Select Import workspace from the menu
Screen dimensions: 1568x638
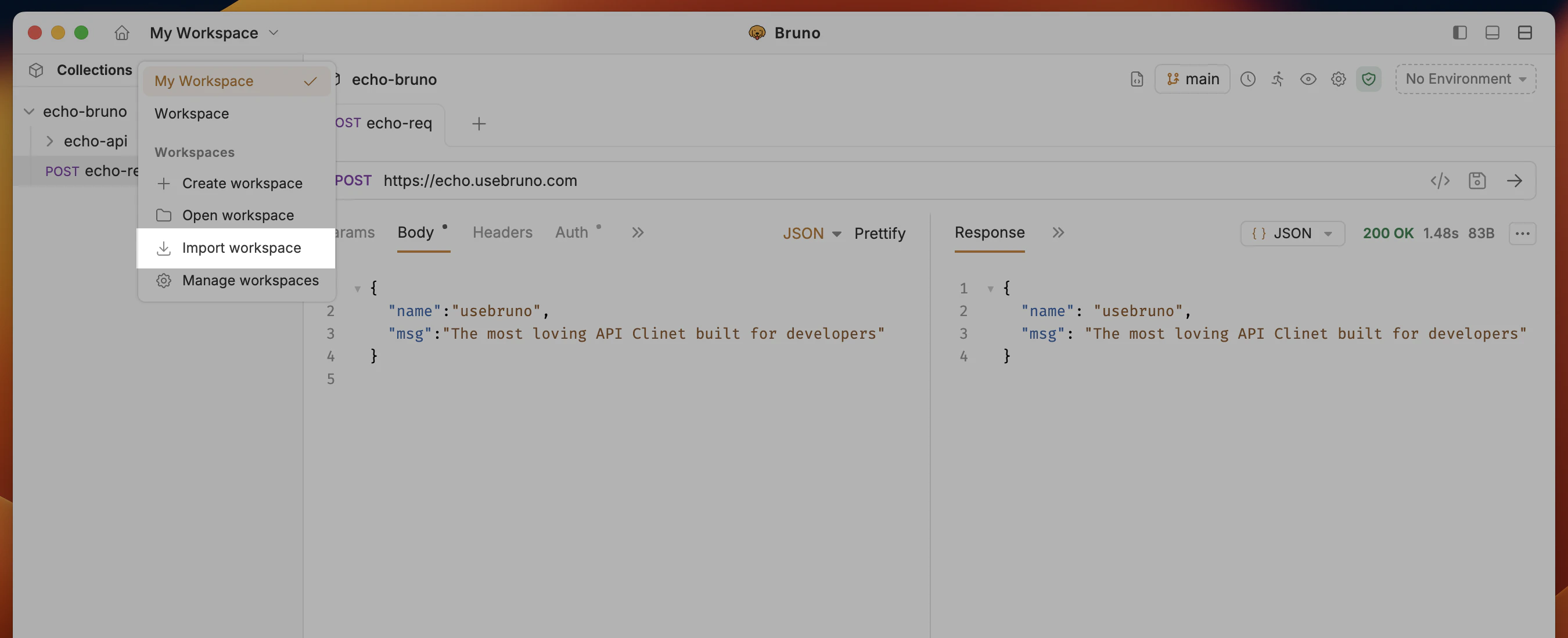click(x=241, y=248)
